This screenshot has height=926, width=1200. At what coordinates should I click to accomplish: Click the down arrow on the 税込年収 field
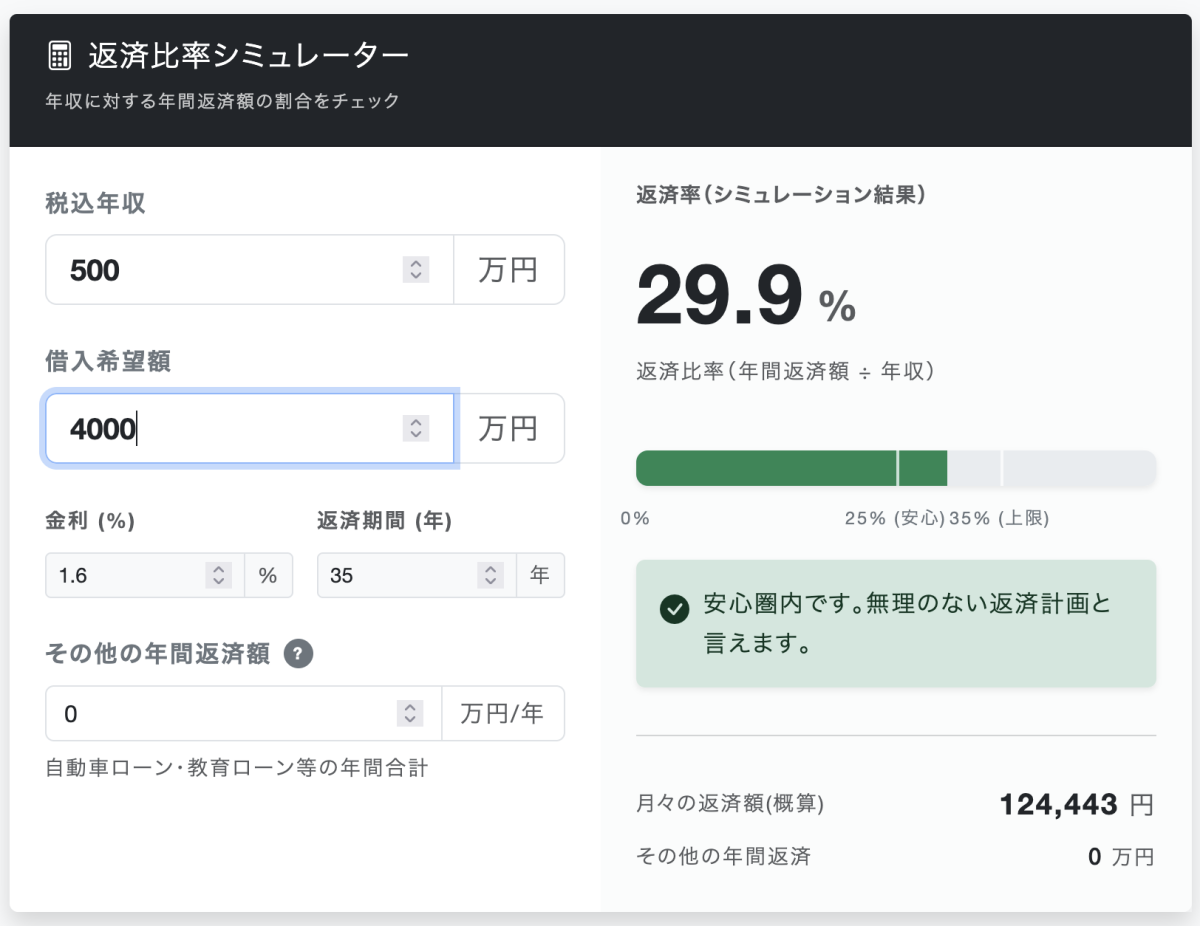[415, 275]
